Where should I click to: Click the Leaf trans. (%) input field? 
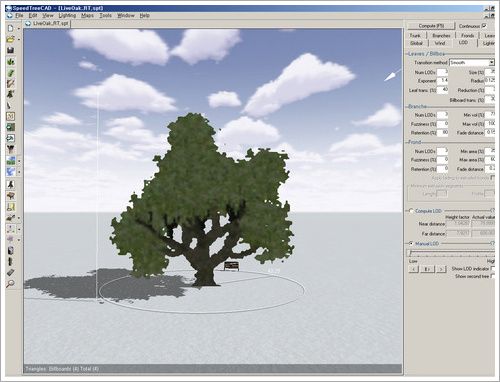[442, 90]
